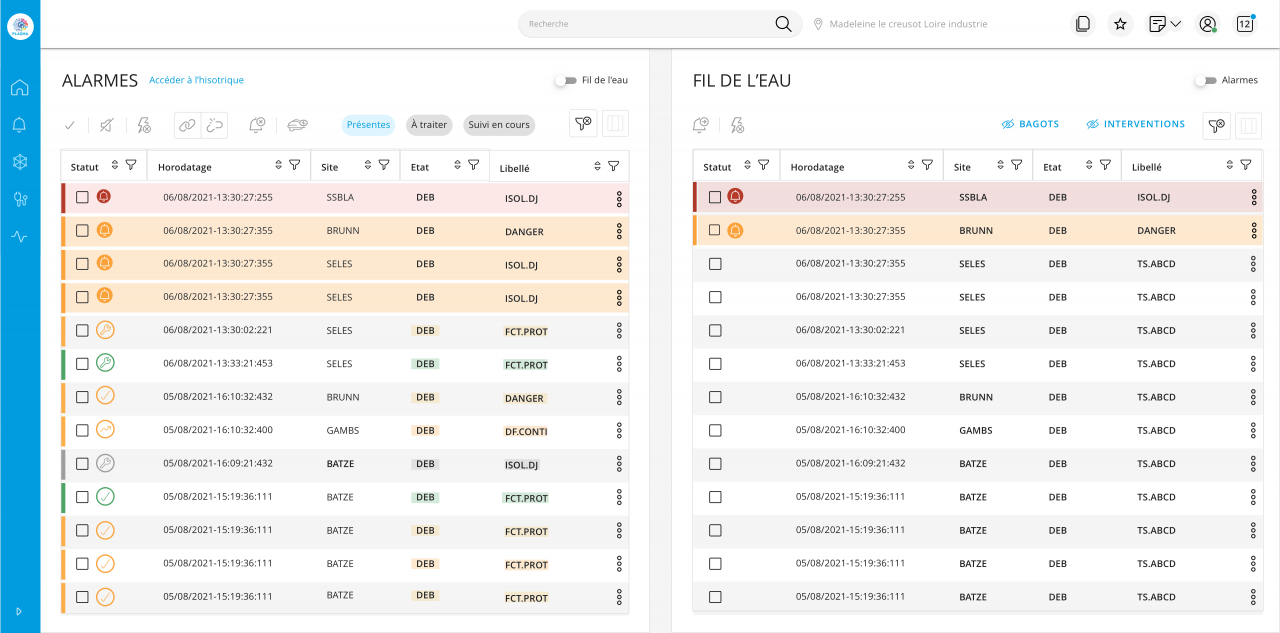Open favorites star icon in header
This screenshot has width=1280, height=633.
click(x=1120, y=24)
